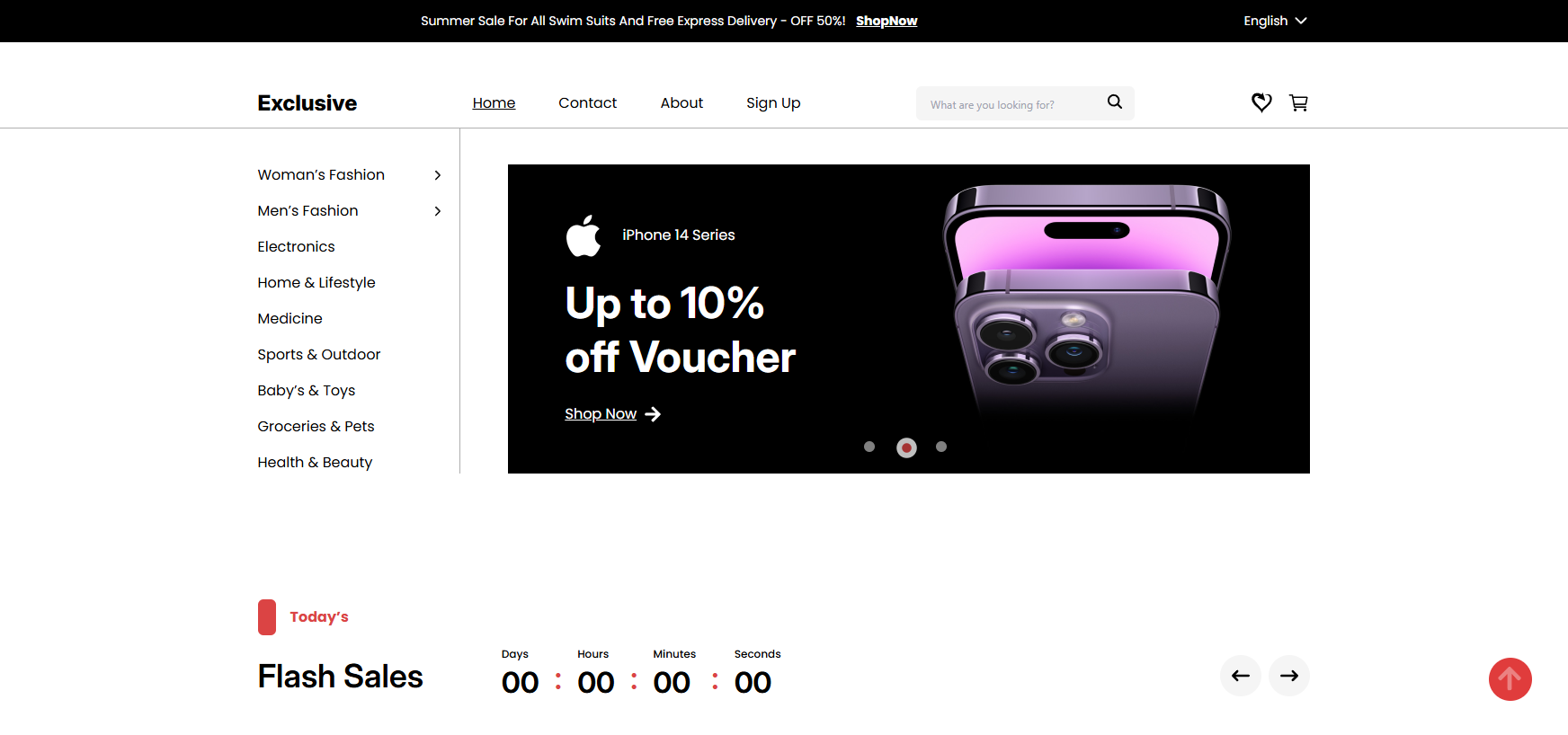
Task: Click the red scroll-to-top arrow button
Action: click(1510, 679)
